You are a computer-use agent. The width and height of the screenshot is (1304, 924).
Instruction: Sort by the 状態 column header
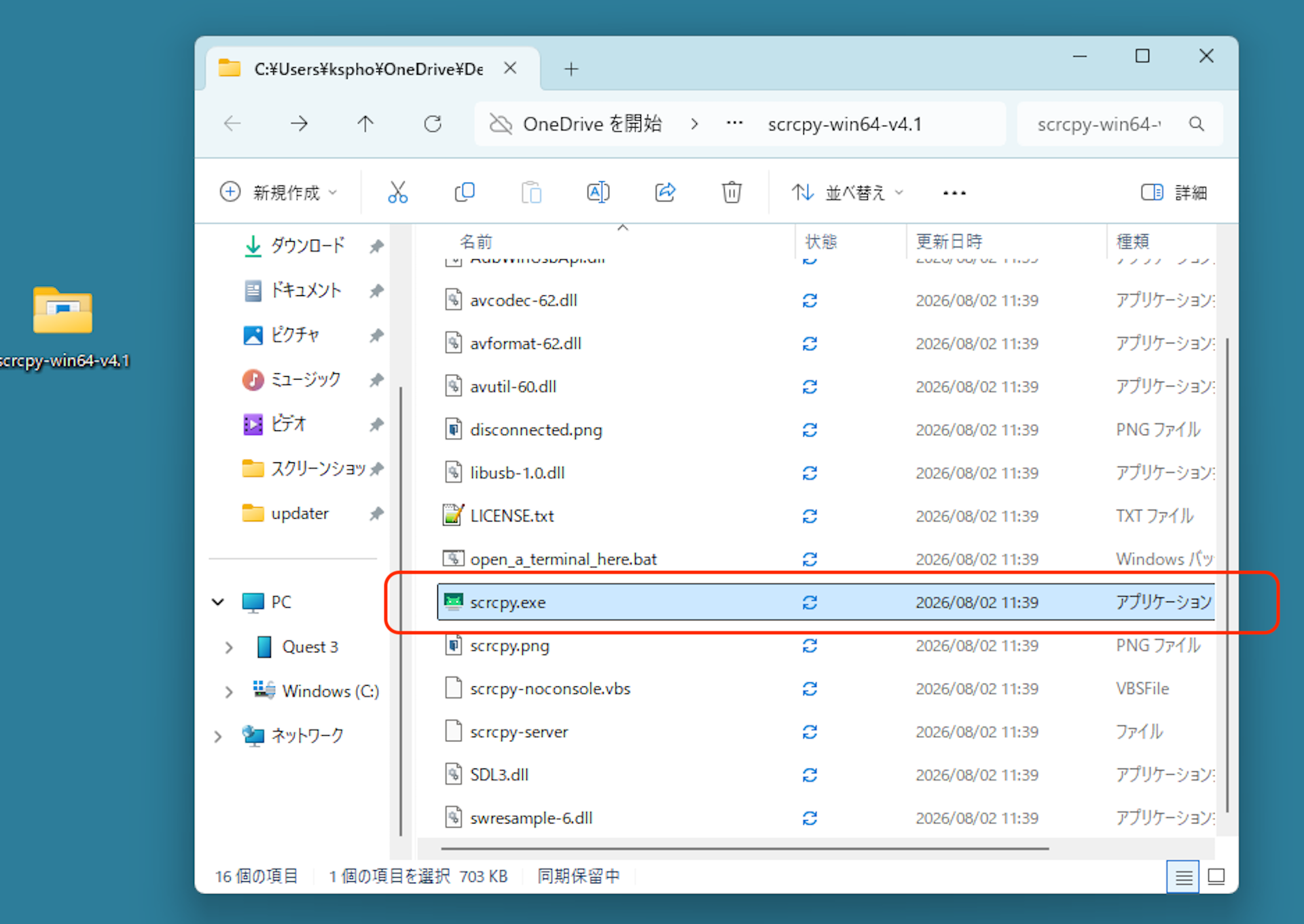click(x=820, y=242)
